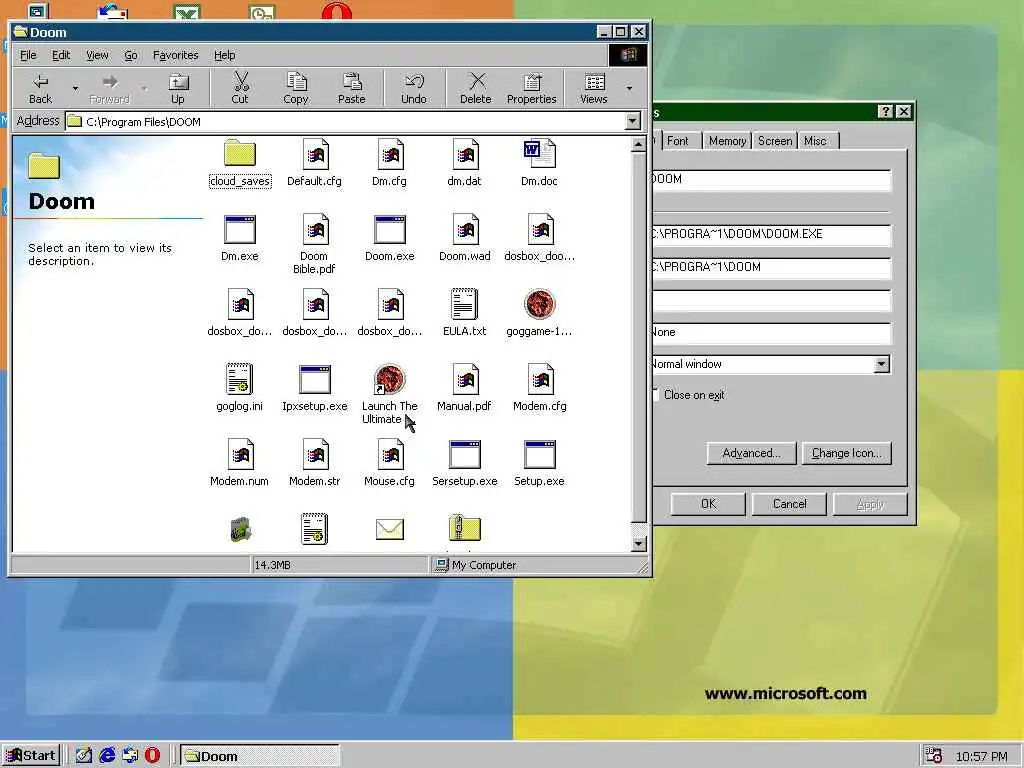Select the Manual.pdf file
This screenshot has height=768, width=1024.
tap(464, 387)
